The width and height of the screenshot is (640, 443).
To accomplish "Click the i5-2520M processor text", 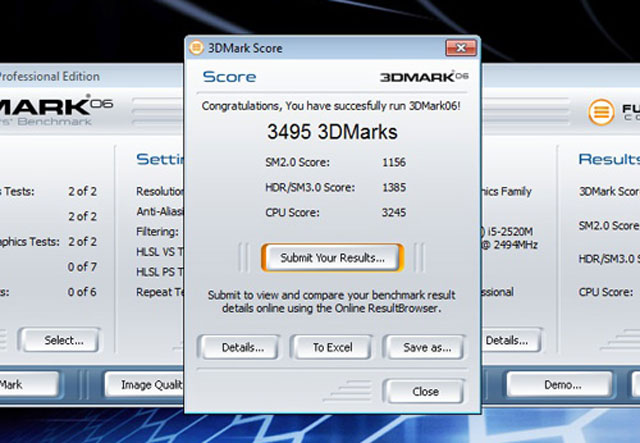I will point(510,232).
